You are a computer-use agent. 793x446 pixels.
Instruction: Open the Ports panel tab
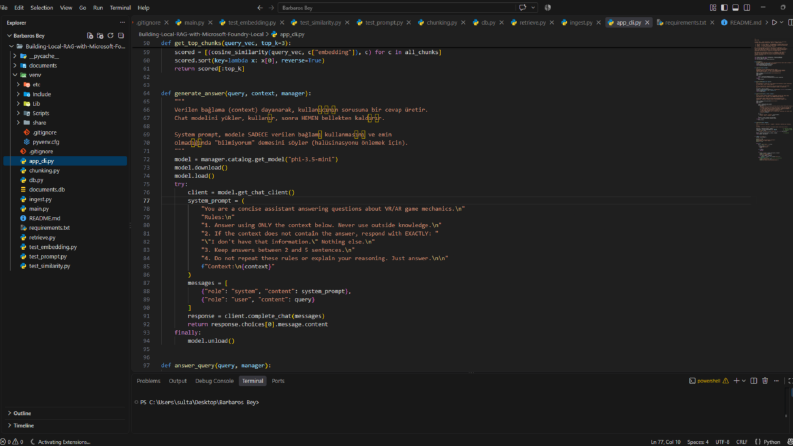click(x=278, y=381)
